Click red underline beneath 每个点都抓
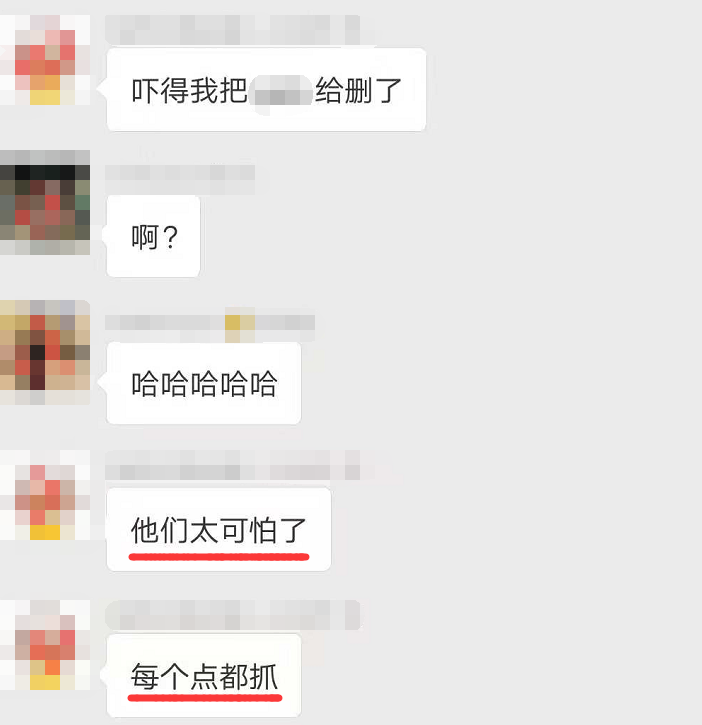Image resolution: width=702 pixels, height=725 pixels. 205,697
